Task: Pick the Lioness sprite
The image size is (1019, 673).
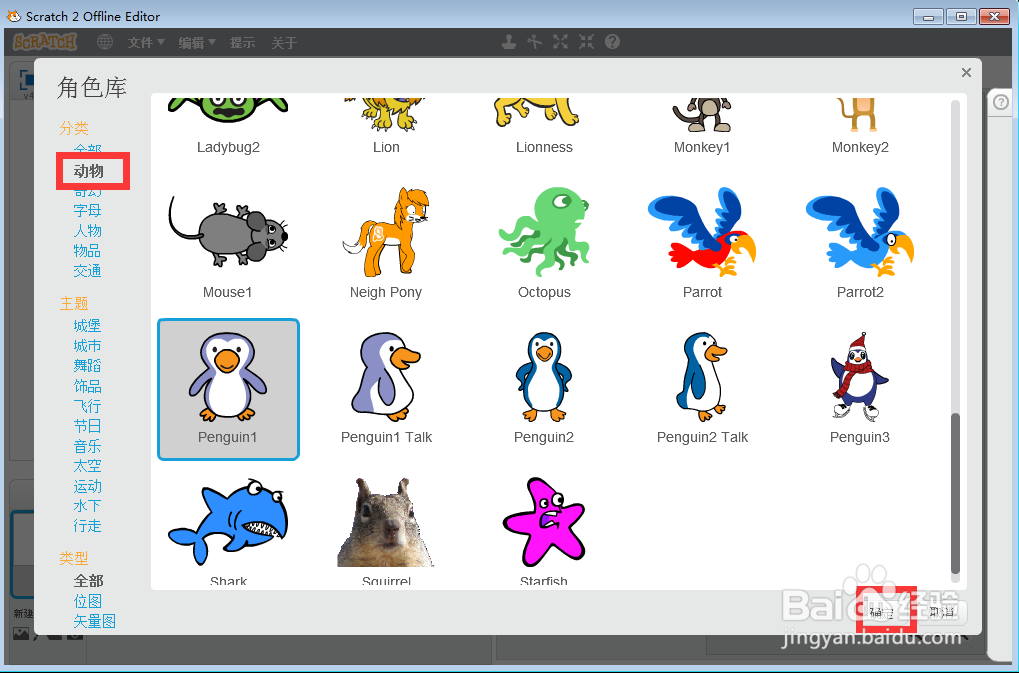Action: tap(544, 129)
